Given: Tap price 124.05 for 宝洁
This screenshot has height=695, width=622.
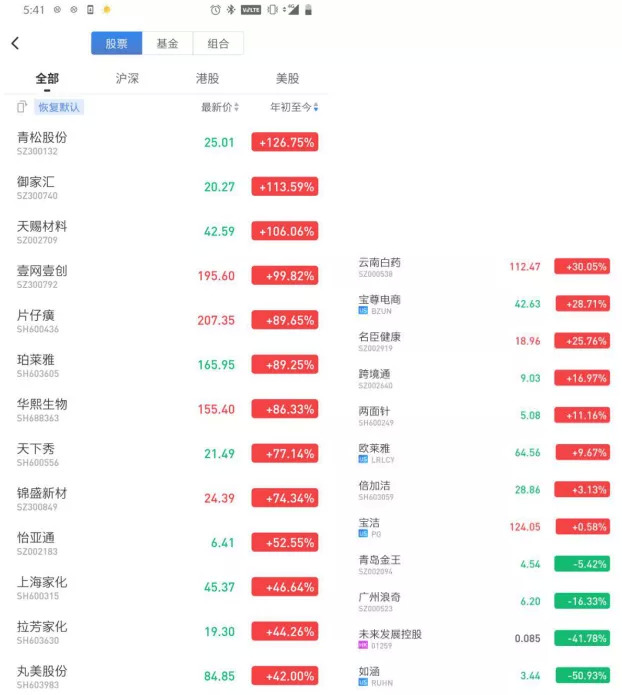Looking at the screenshot, I should (x=525, y=527).
